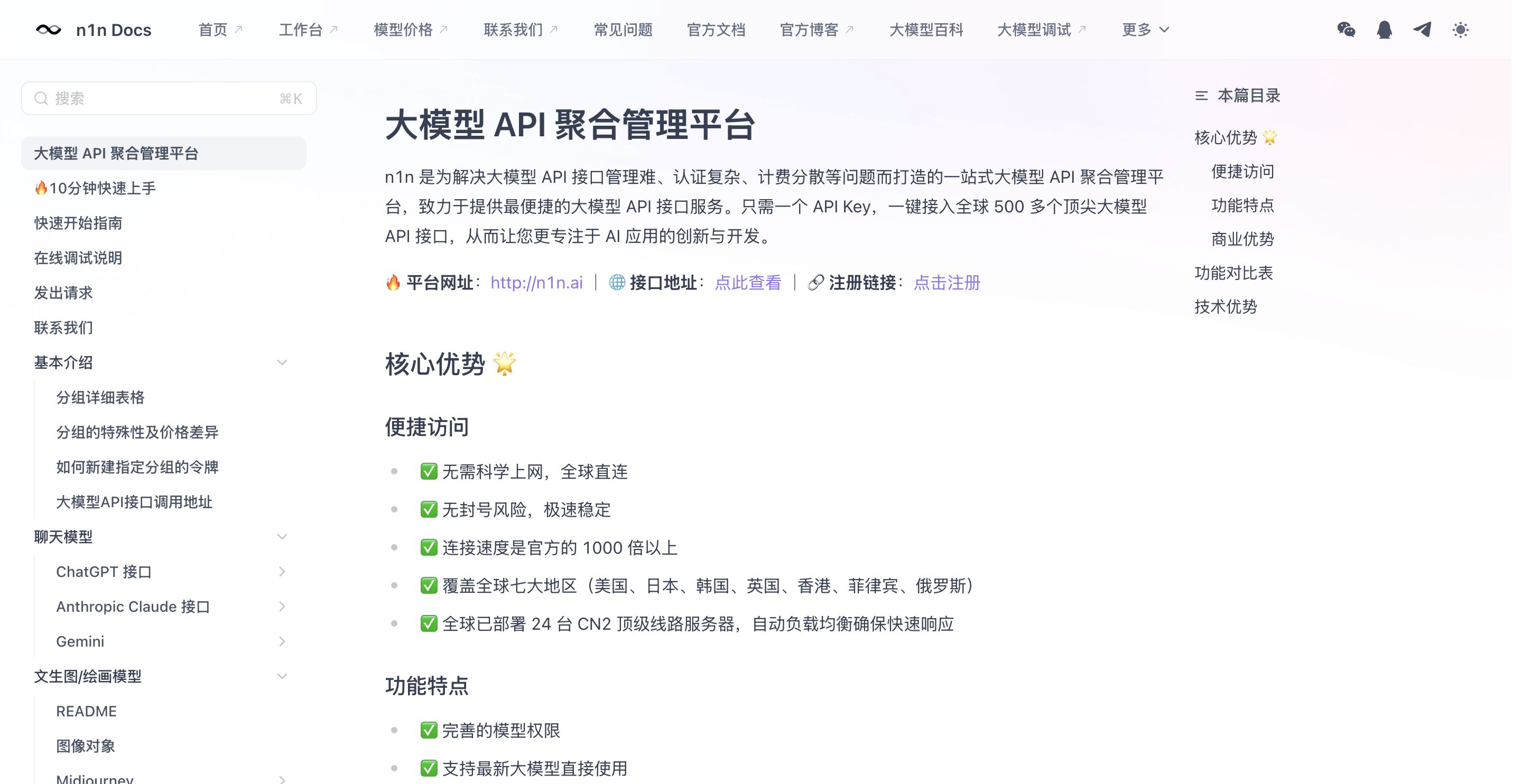Click the n1n Docs infinity logo

click(x=49, y=30)
